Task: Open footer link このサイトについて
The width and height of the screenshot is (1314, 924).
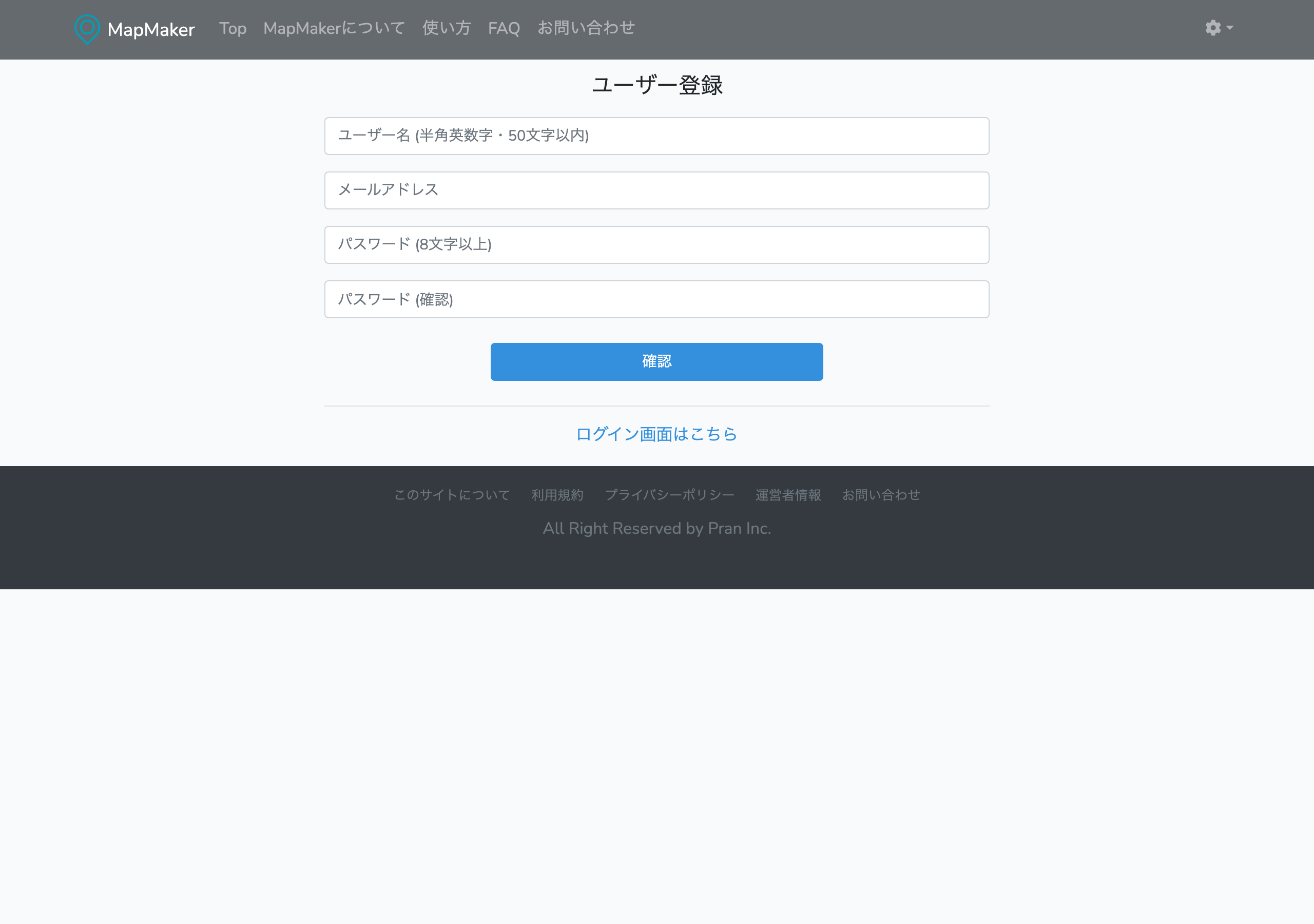Action: 452,495
